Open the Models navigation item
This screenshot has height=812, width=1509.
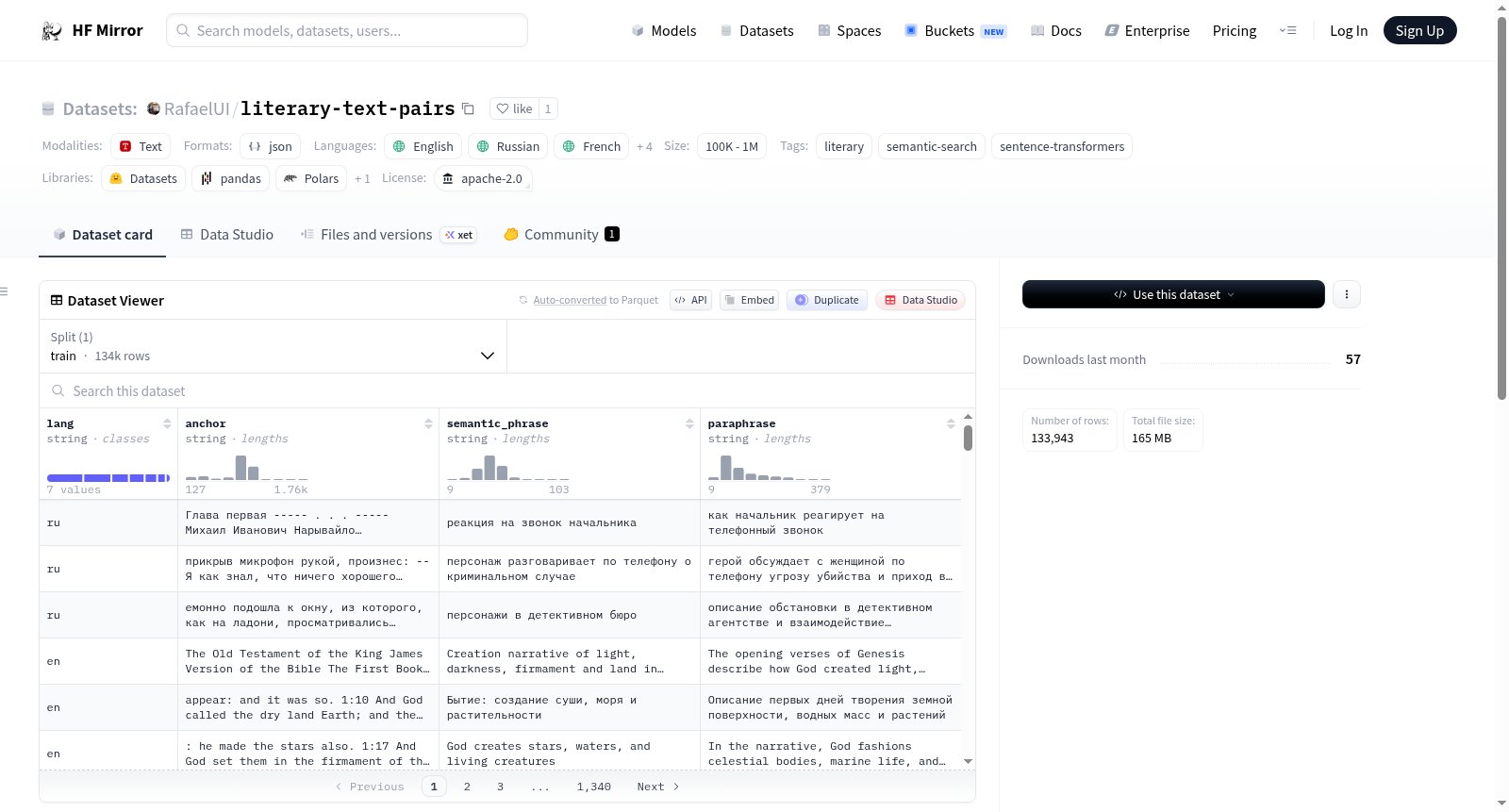click(x=664, y=31)
